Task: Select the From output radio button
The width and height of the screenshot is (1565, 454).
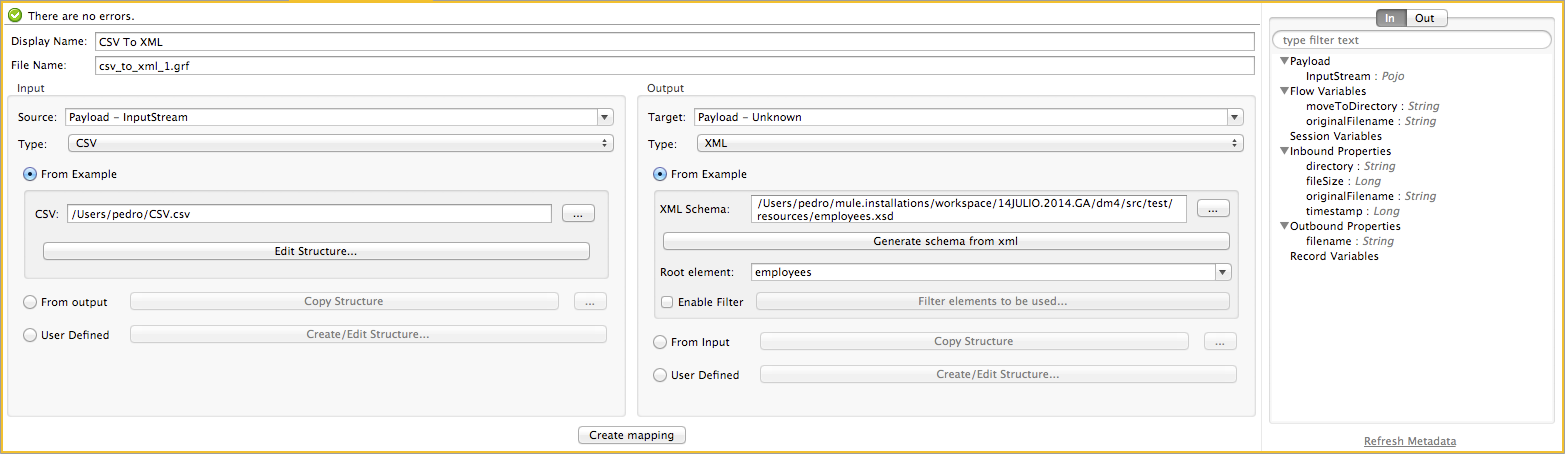Action: coord(30,302)
